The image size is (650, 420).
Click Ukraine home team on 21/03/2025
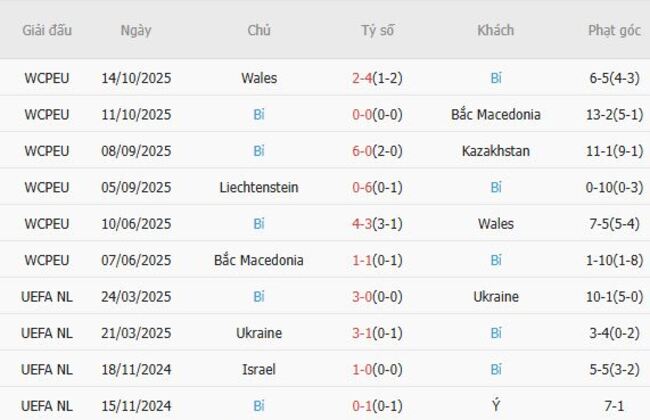pos(259,333)
